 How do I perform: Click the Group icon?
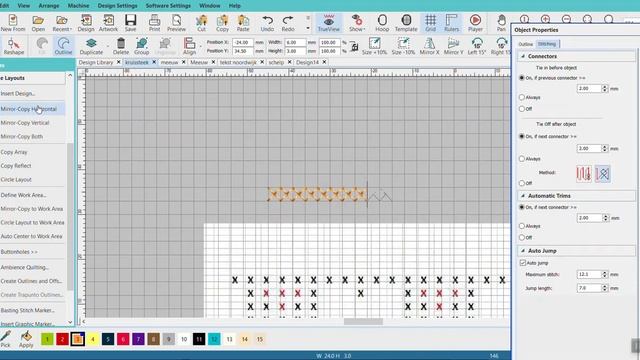click(142, 46)
